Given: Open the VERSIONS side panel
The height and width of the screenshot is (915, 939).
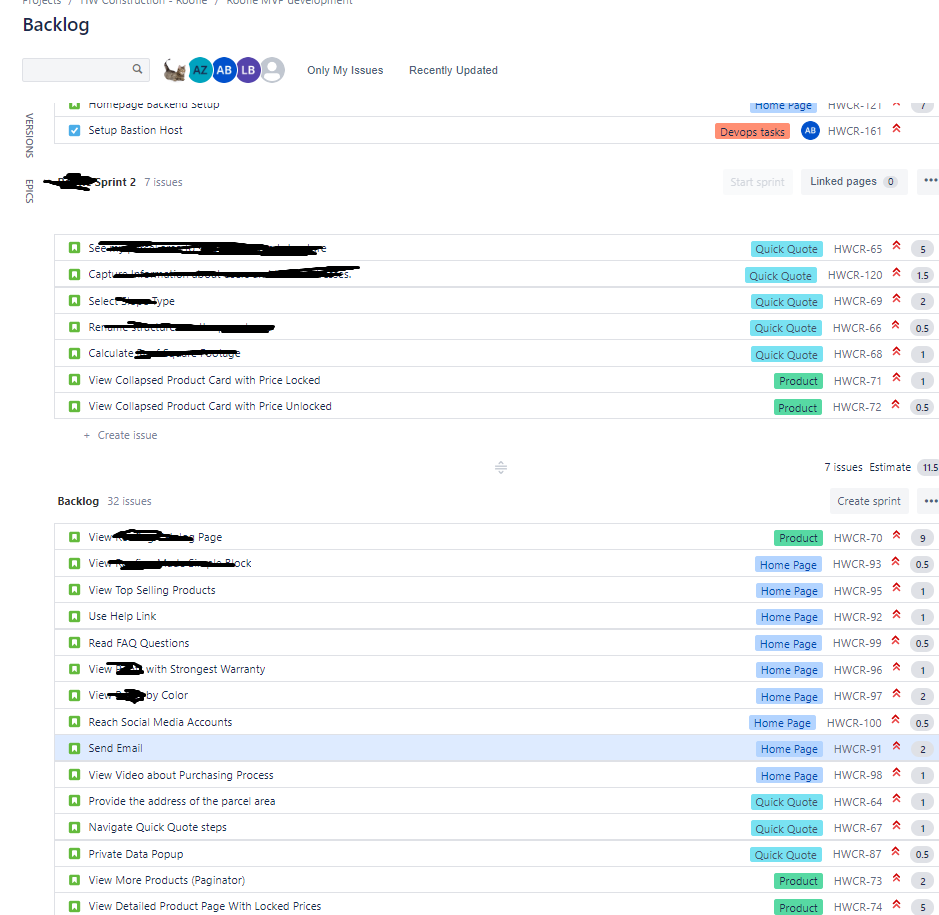Looking at the screenshot, I should click(29, 135).
